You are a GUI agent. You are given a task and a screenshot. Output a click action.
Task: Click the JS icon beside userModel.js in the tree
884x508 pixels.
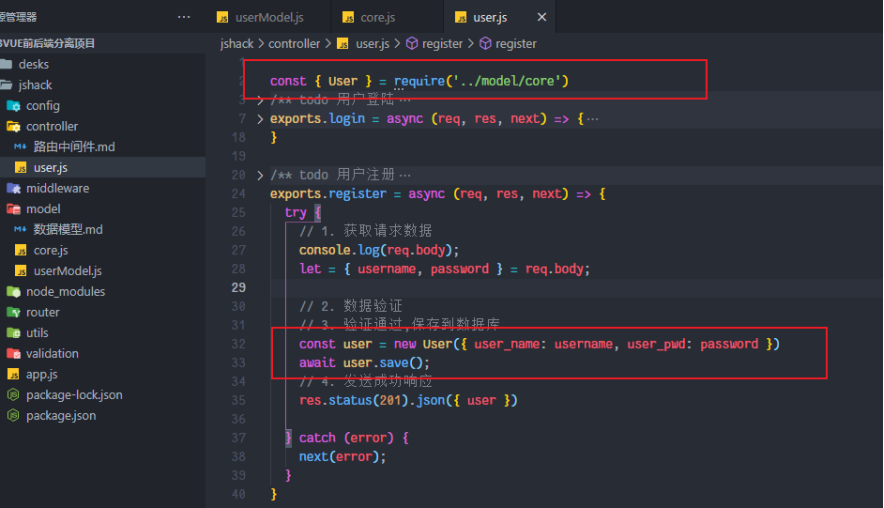tap(21, 271)
